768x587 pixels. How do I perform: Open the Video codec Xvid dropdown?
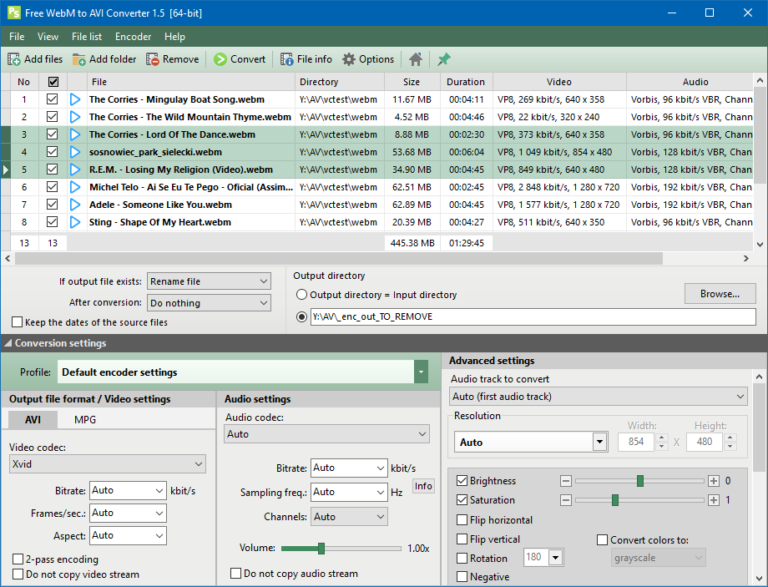[107, 464]
